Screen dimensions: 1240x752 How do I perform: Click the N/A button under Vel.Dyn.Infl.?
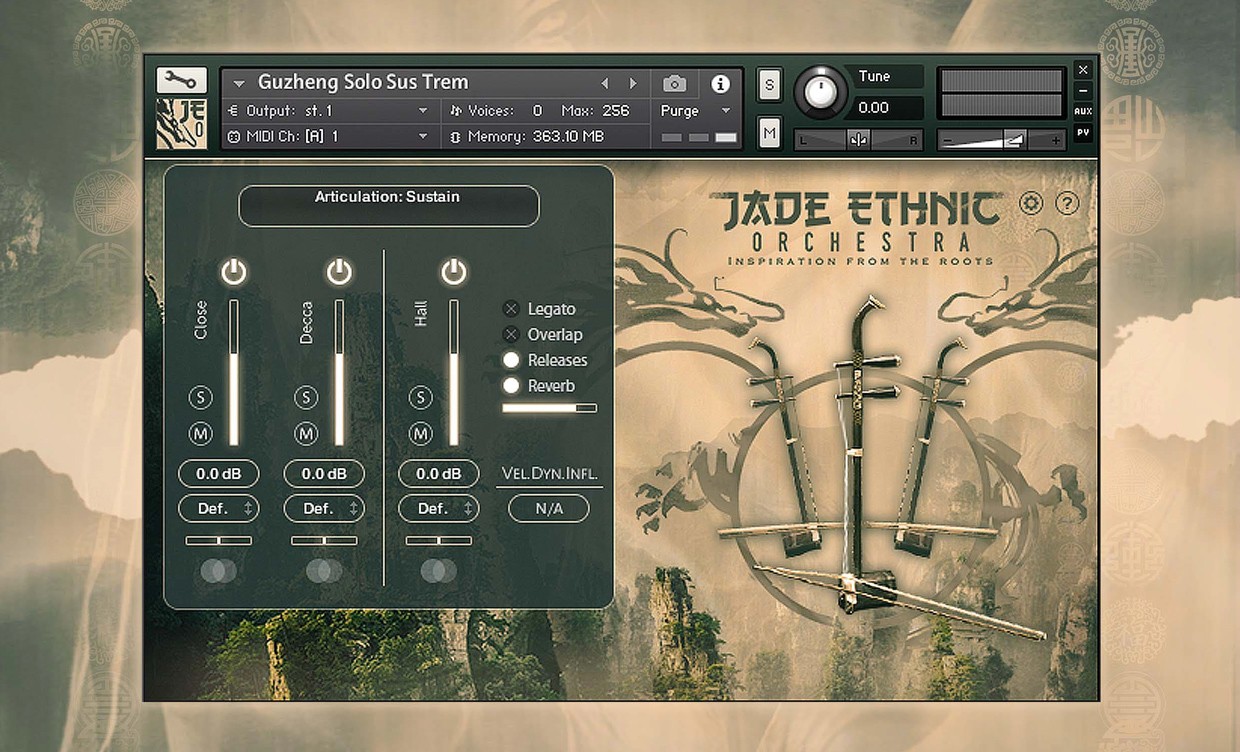[x=548, y=508]
